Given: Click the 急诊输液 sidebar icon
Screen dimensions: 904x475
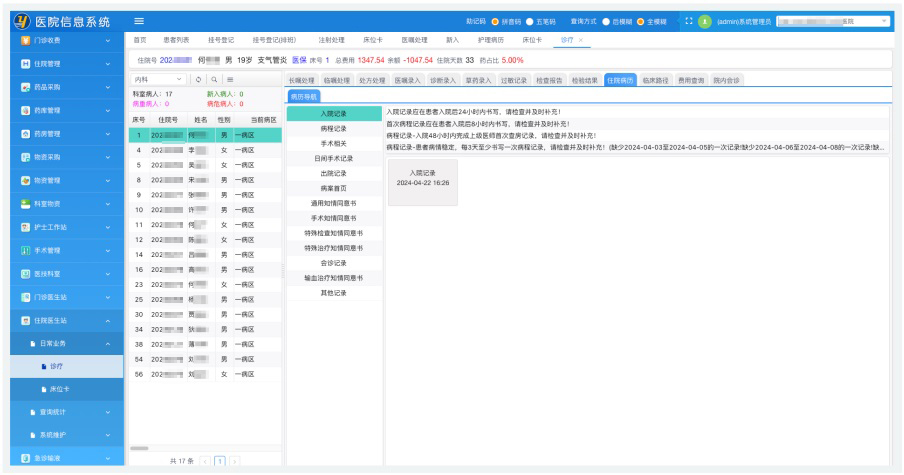Looking at the screenshot, I should (25, 458).
